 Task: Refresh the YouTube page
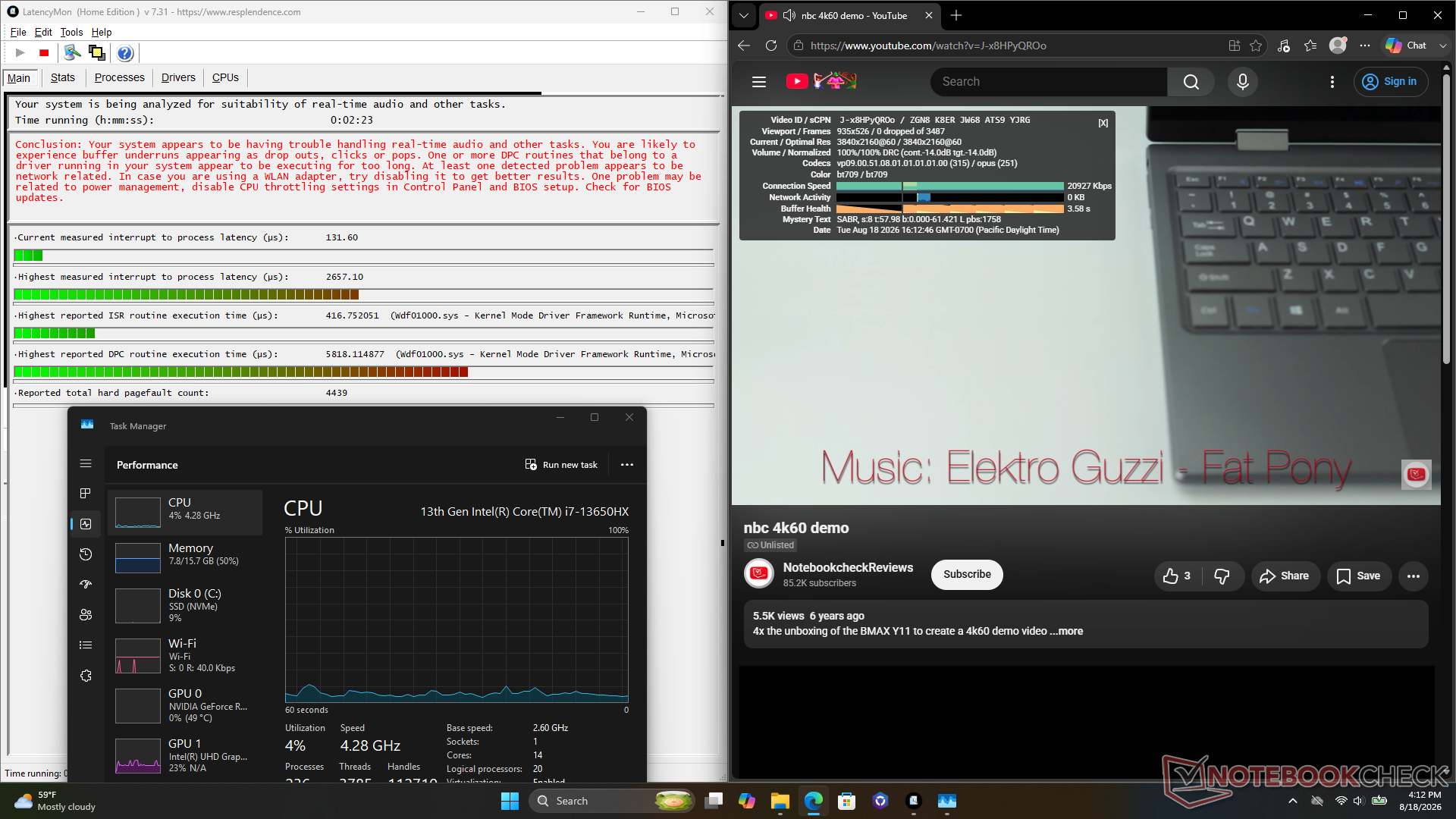click(771, 45)
